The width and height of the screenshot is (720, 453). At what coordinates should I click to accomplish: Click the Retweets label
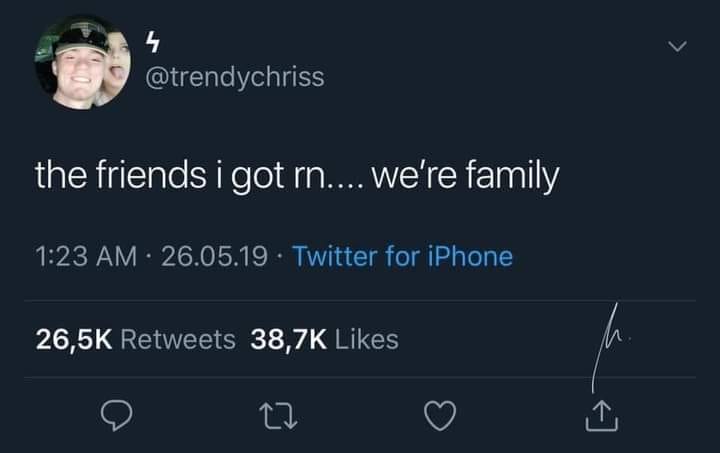178,340
